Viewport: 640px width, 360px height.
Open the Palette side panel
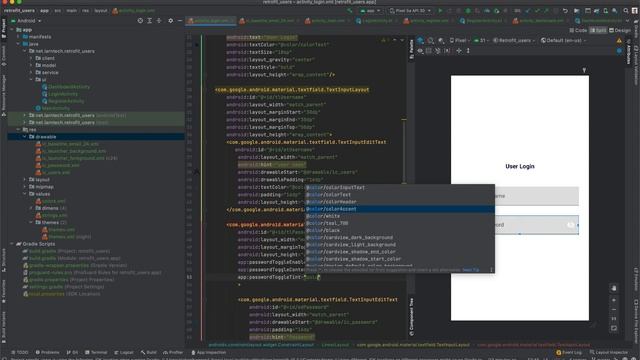[411, 49]
